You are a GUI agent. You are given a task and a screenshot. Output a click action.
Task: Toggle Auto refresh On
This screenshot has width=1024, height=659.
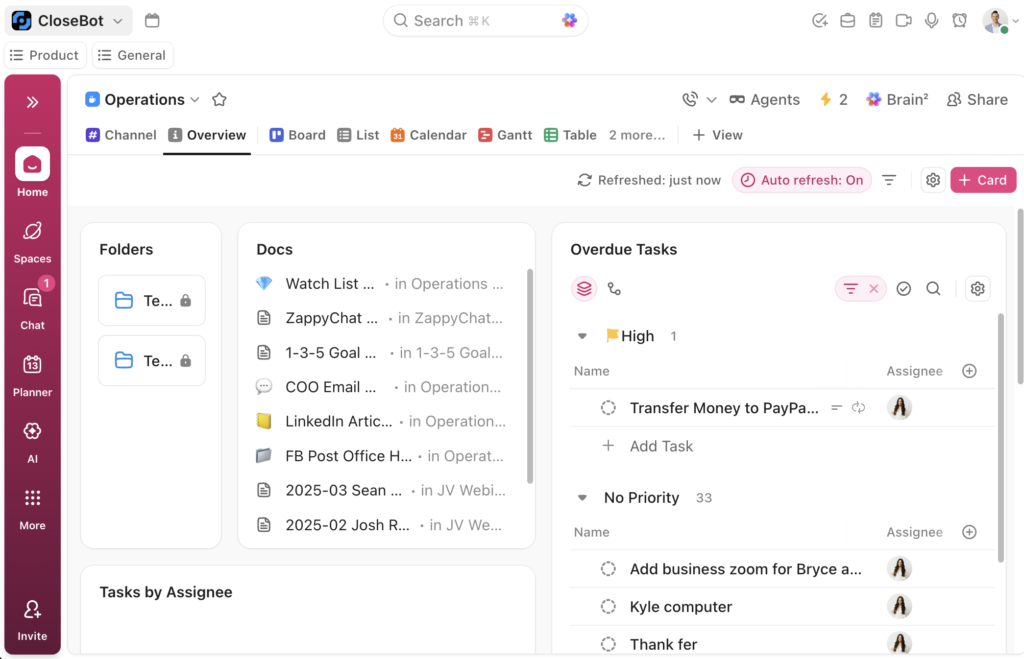tap(802, 180)
